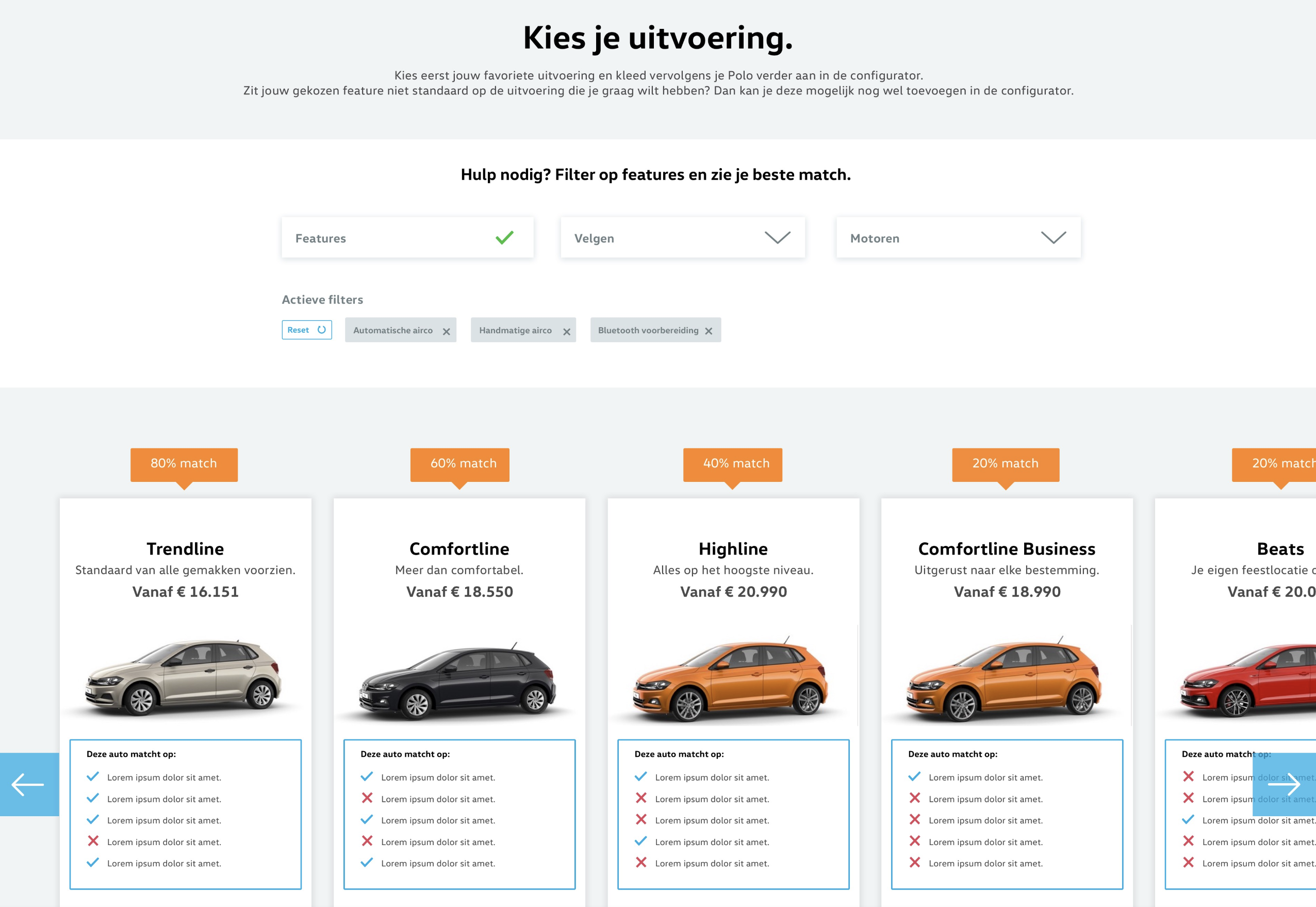Click the refresh icon in Reset button
Image resolution: width=1316 pixels, height=907 pixels.
321,330
